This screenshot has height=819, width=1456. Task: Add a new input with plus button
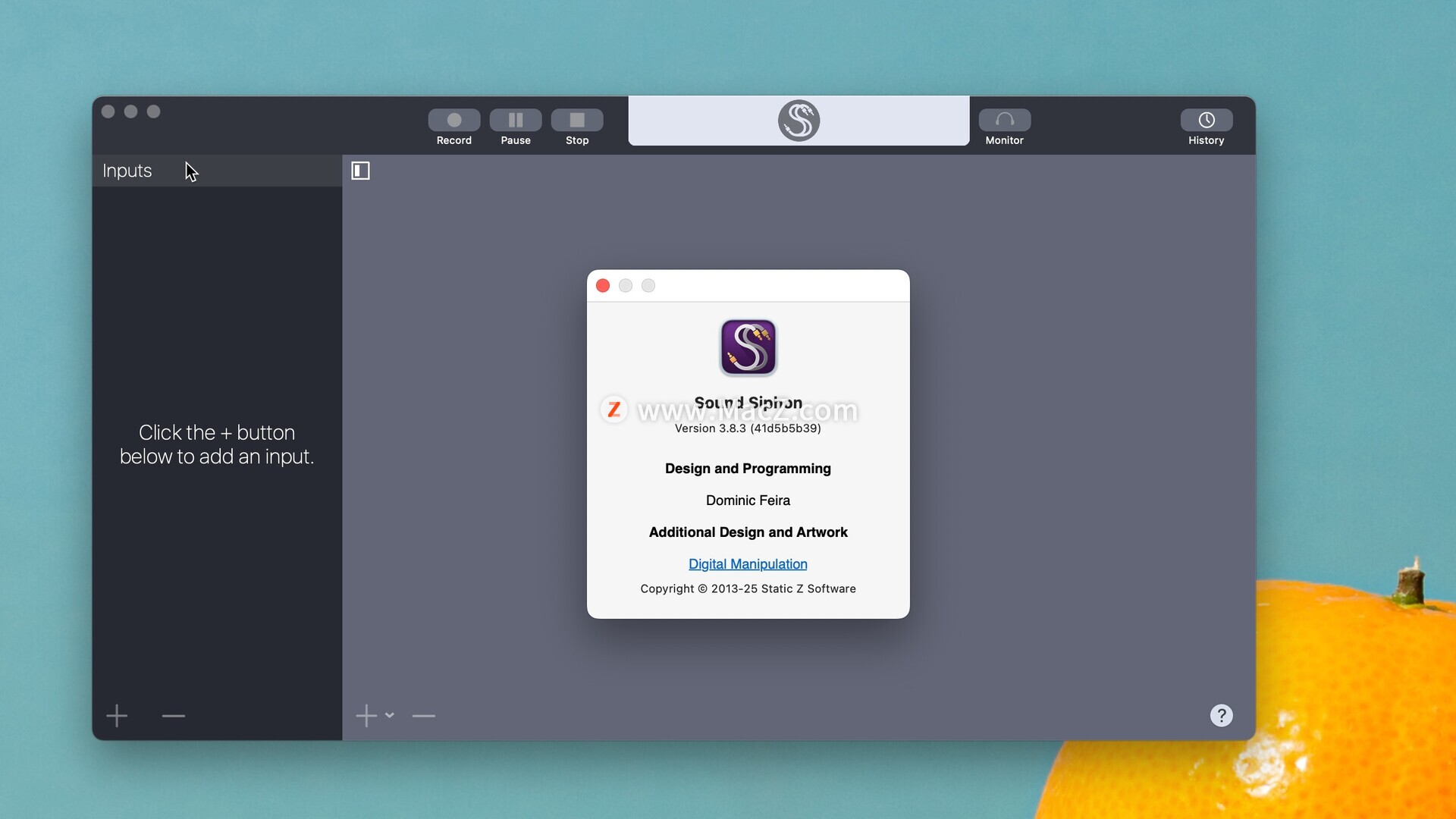coord(117,715)
